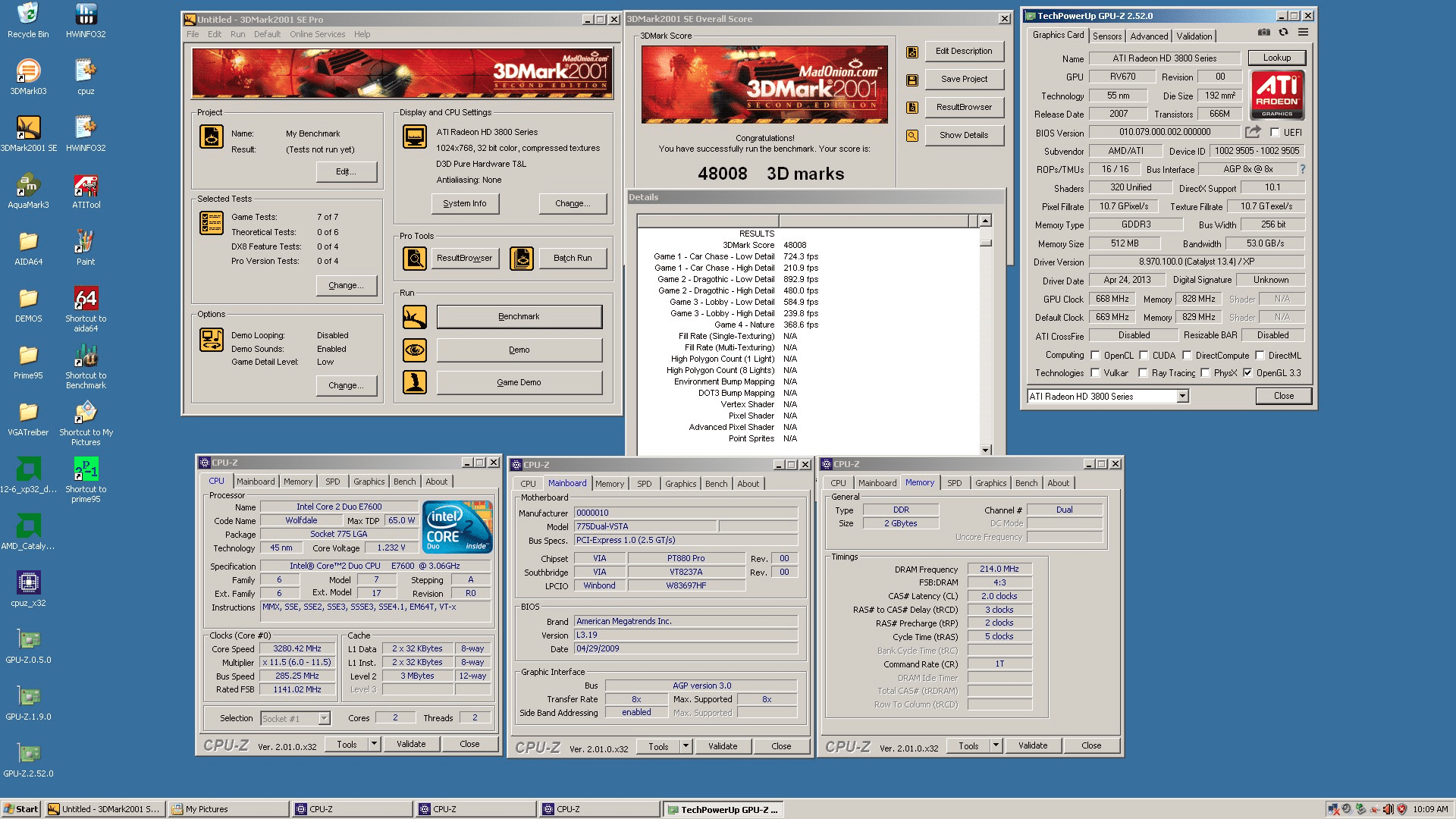Expand Tools dropdown arrow in CPU-Z CPU window
1456x819 pixels.
[x=374, y=744]
